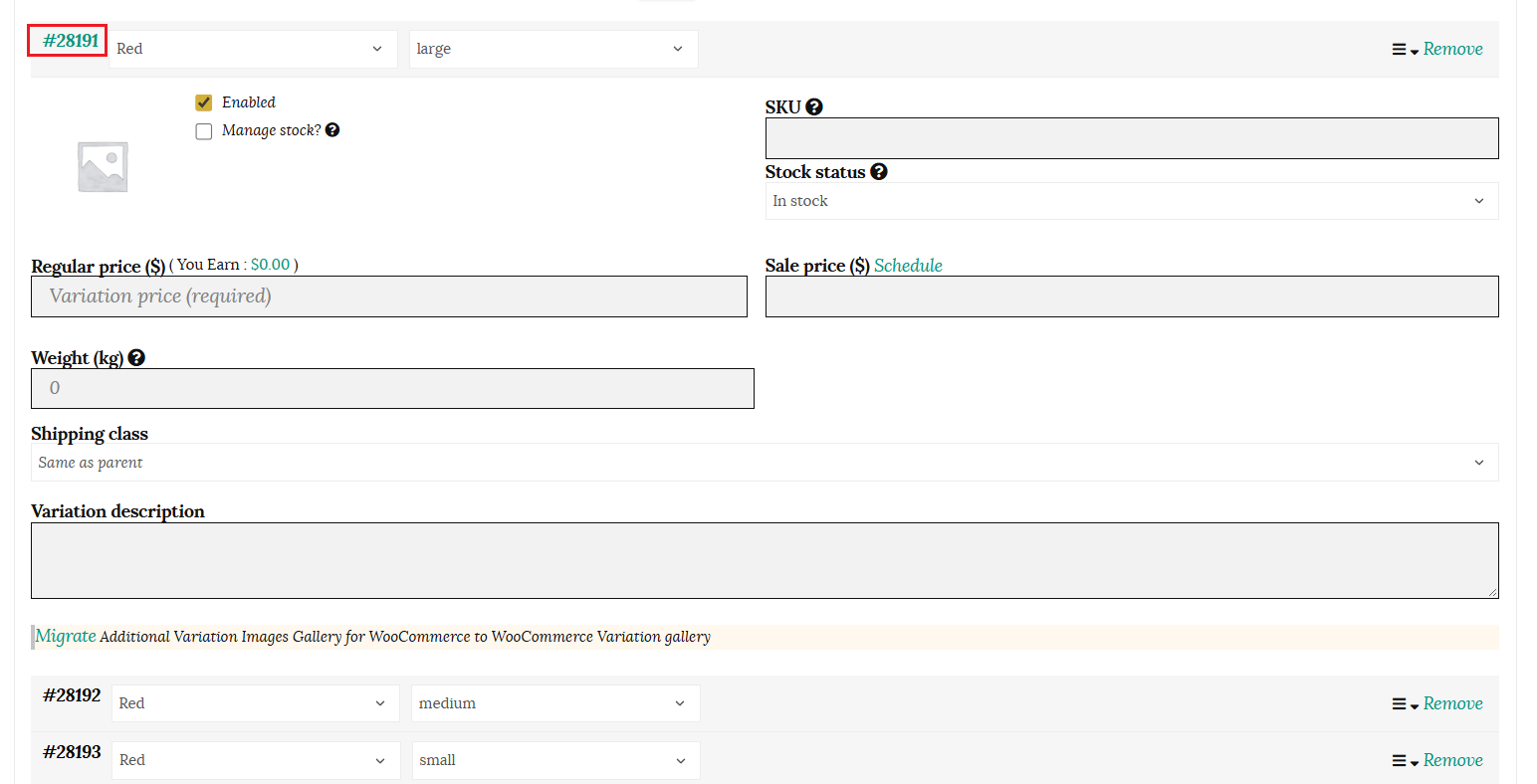
Task: Click the #28193 variation ID heading
Action: click(72, 752)
